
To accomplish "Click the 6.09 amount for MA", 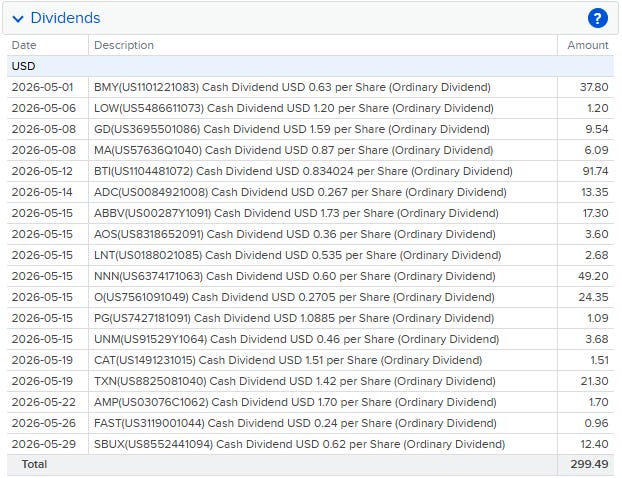I will coord(596,150).
